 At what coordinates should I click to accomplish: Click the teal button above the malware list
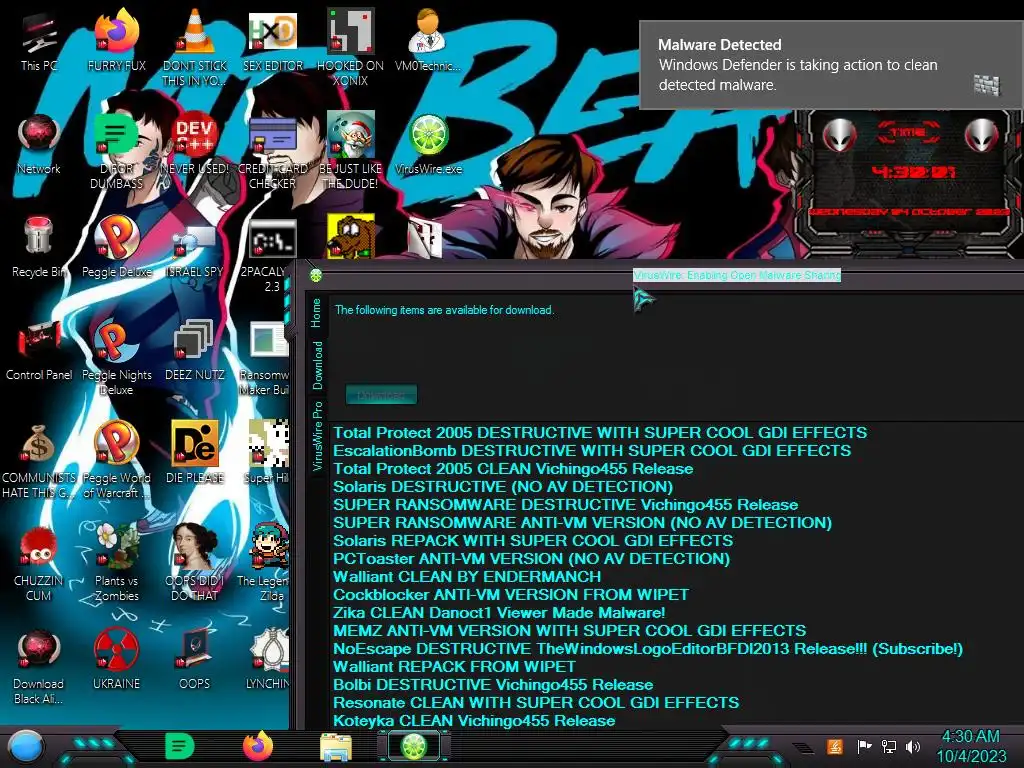pos(381,394)
